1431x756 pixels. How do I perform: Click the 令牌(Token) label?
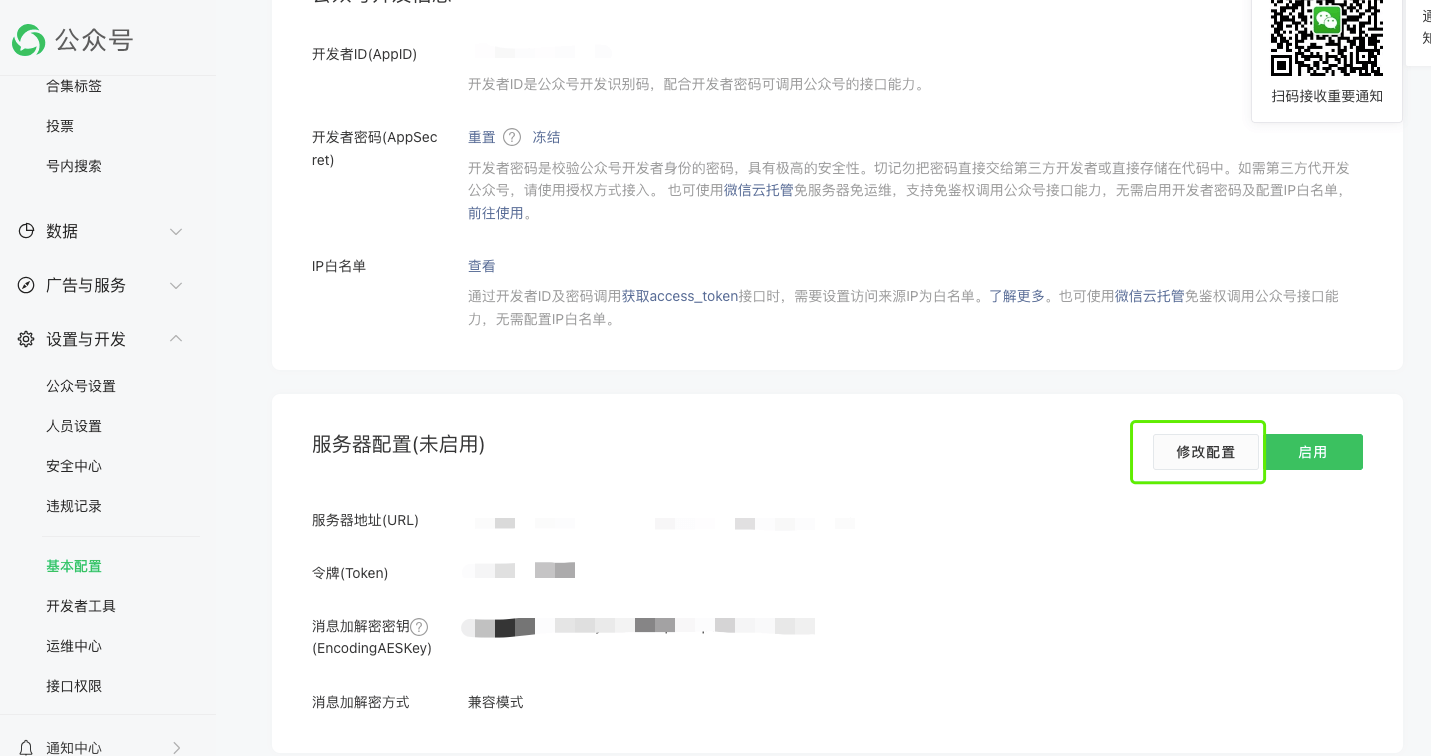(350, 573)
